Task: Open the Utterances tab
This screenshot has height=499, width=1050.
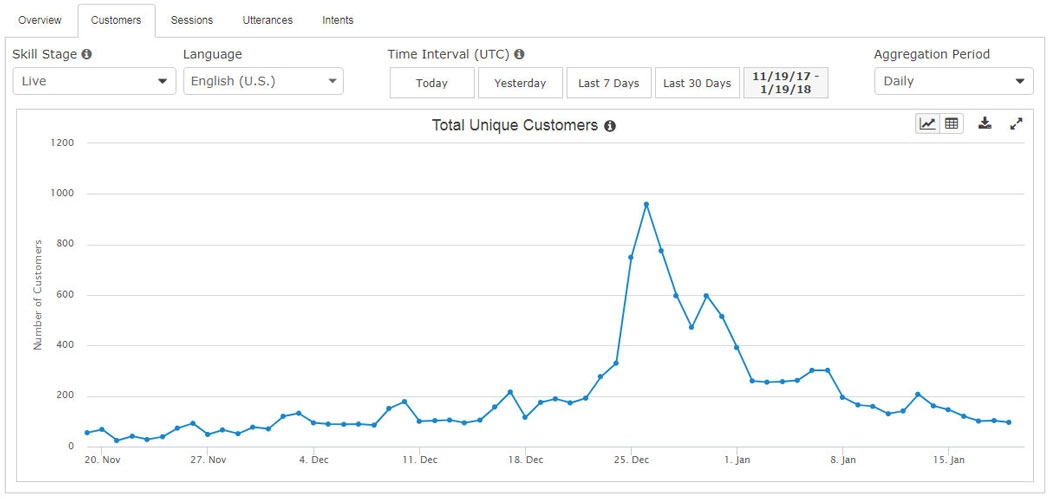Action: 267,20
